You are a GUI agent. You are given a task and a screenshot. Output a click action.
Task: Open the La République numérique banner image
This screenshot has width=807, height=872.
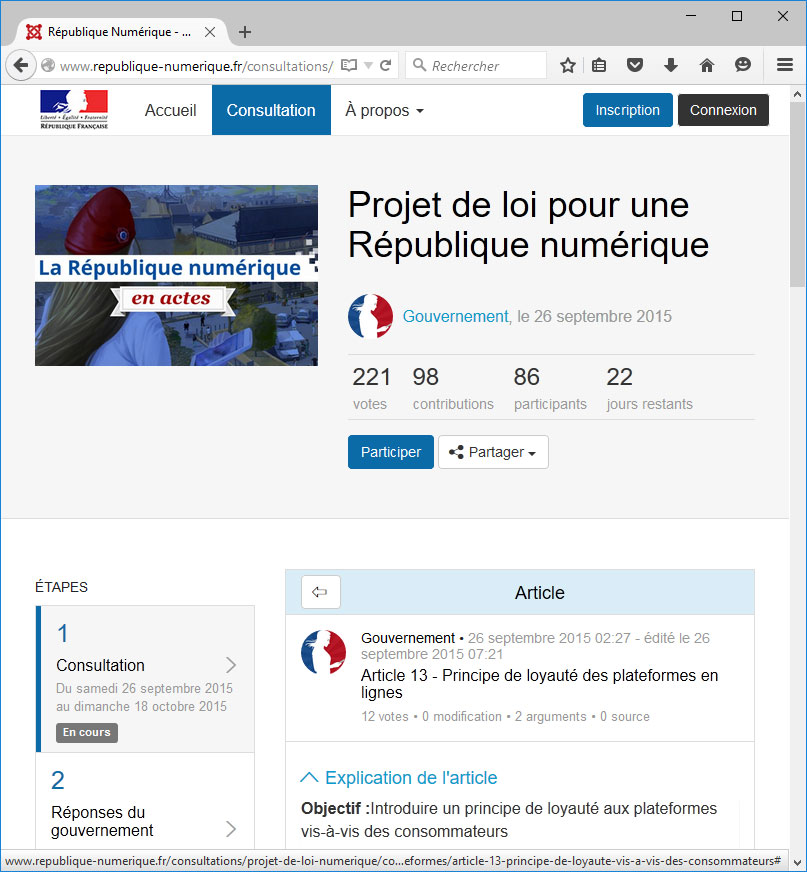tap(176, 275)
